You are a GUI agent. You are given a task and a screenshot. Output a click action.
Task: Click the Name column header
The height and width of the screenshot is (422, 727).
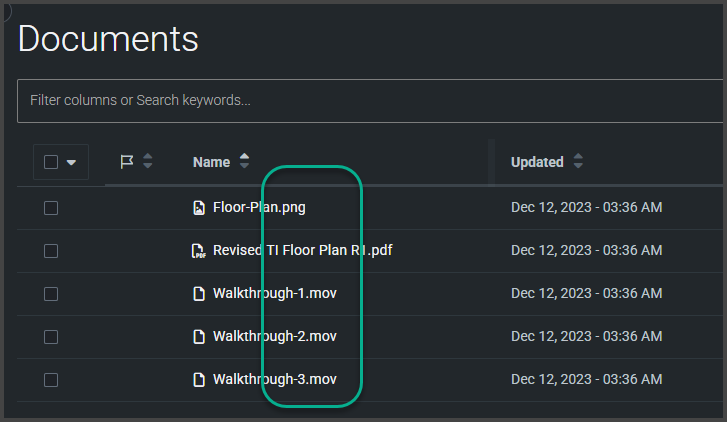pos(211,162)
